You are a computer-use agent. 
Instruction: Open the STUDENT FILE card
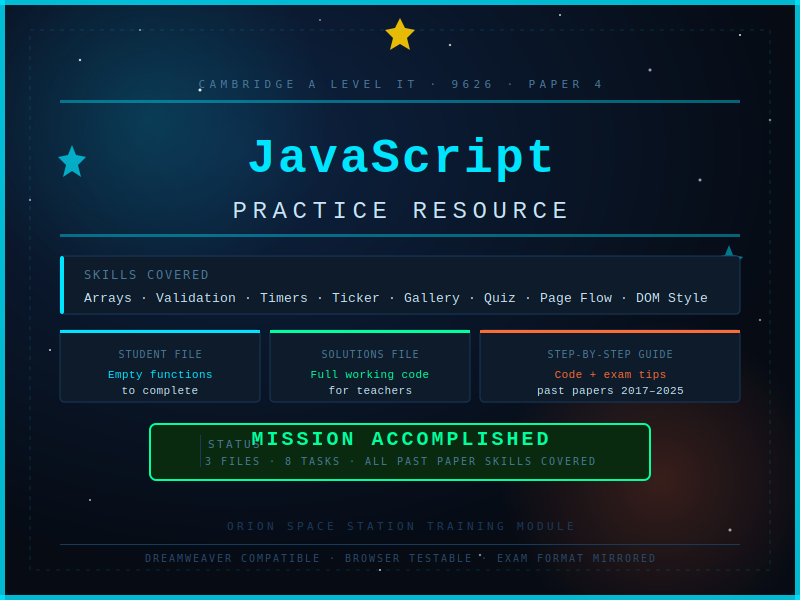pyautogui.click(x=160, y=366)
